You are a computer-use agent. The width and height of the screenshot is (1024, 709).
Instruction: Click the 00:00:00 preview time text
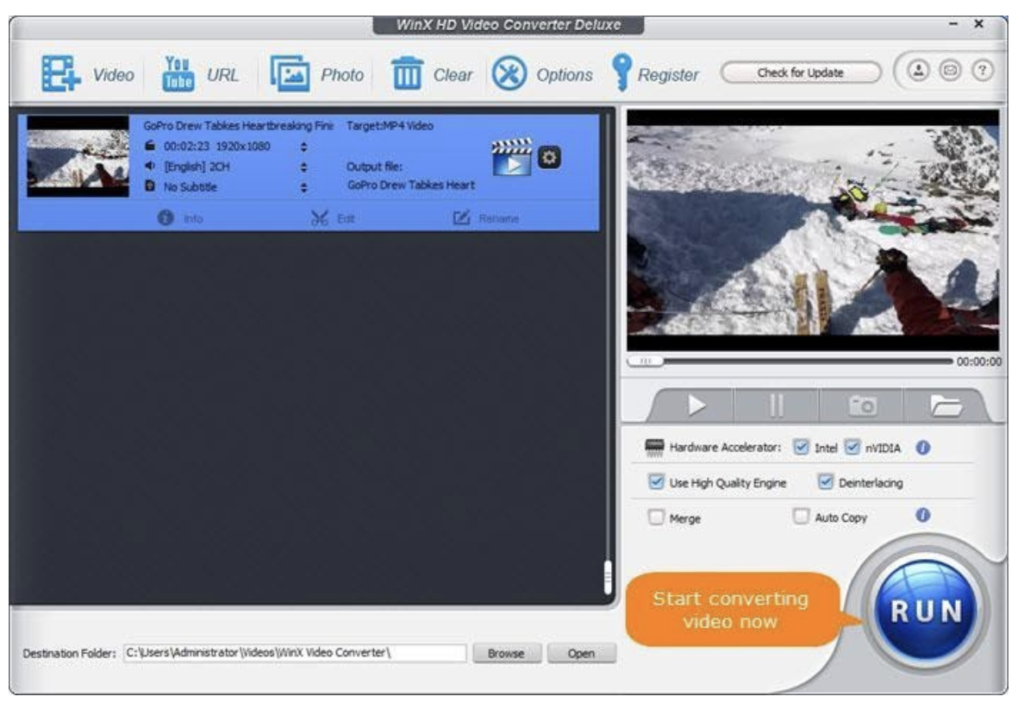[x=978, y=362]
